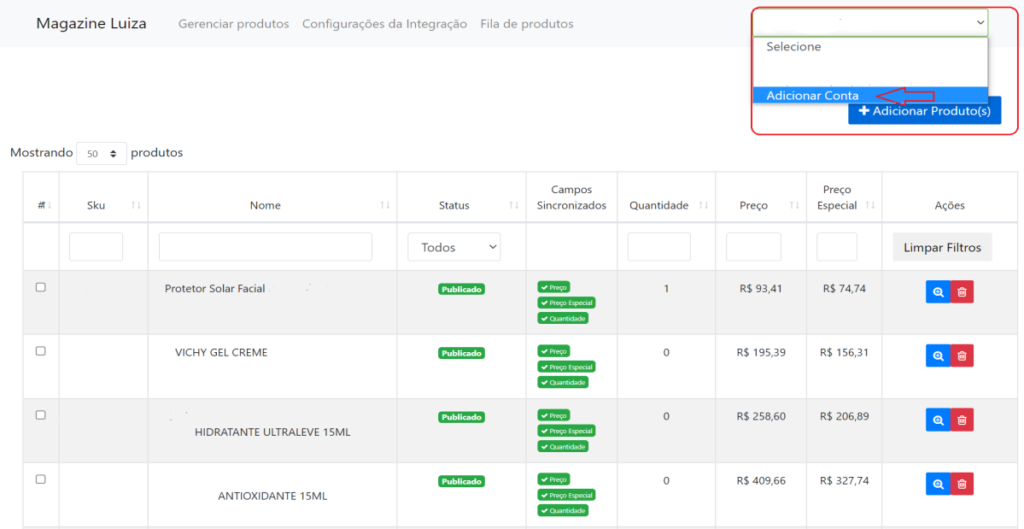Open the Status filter dropdown showing Todos
1024x529 pixels.
(x=454, y=247)
